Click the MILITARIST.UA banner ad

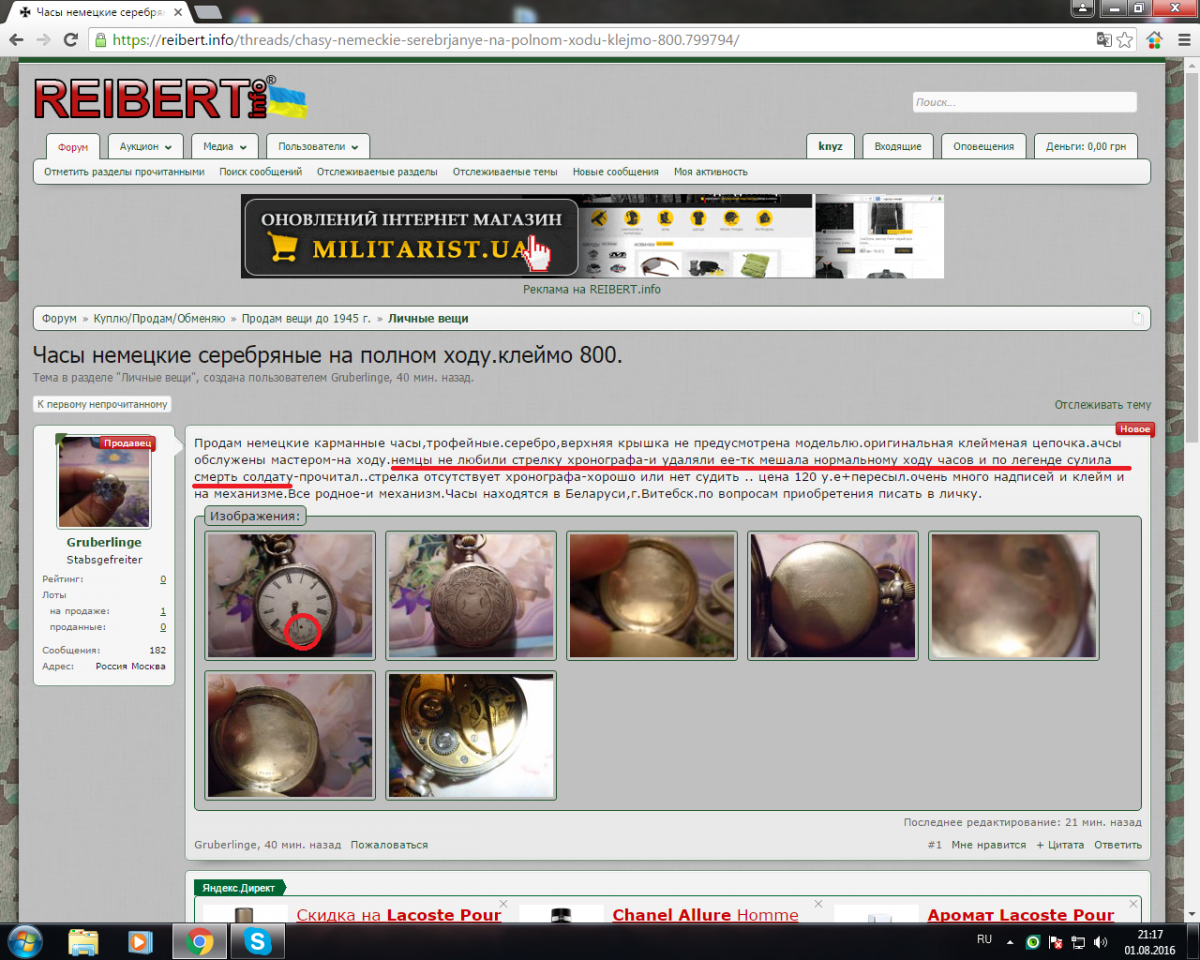pyautogui.click(x=592, y=236)
